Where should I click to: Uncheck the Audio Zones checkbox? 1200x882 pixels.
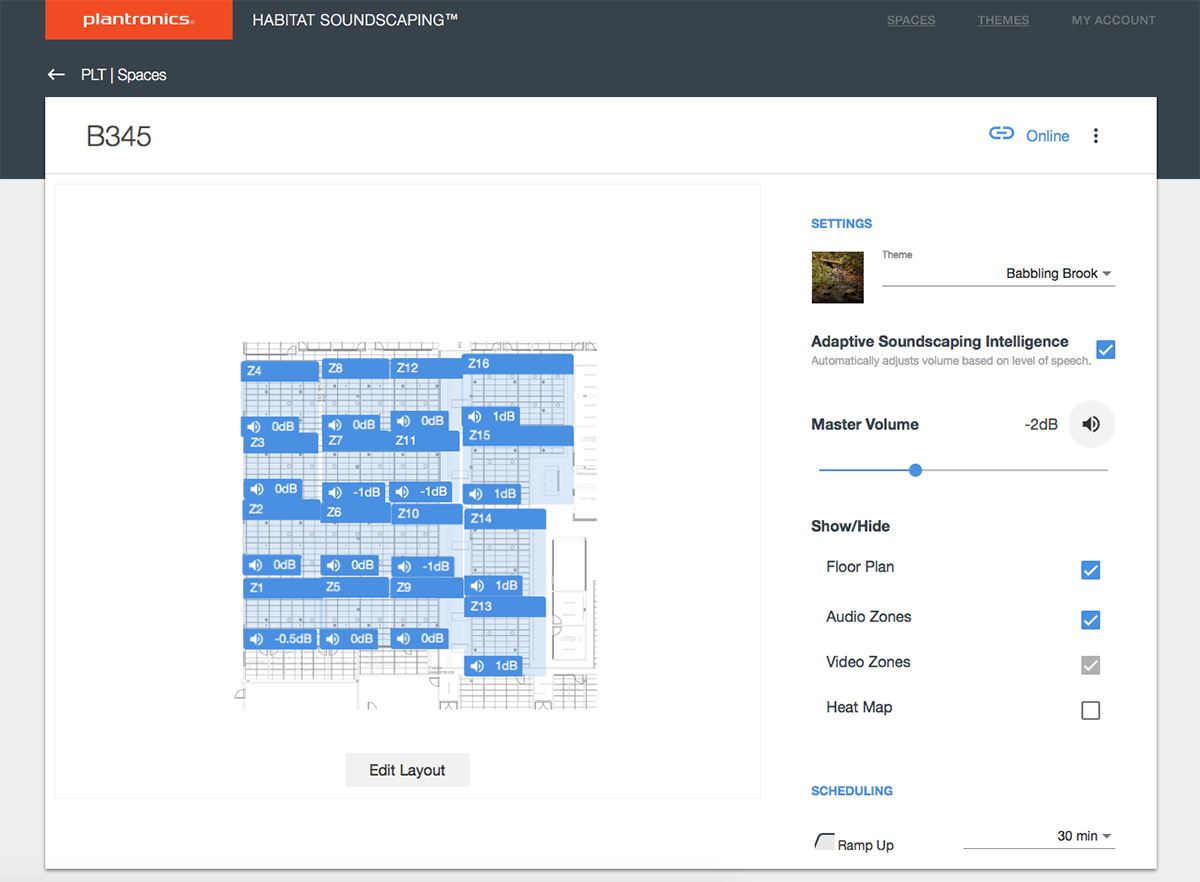[x=1091, y=620]
